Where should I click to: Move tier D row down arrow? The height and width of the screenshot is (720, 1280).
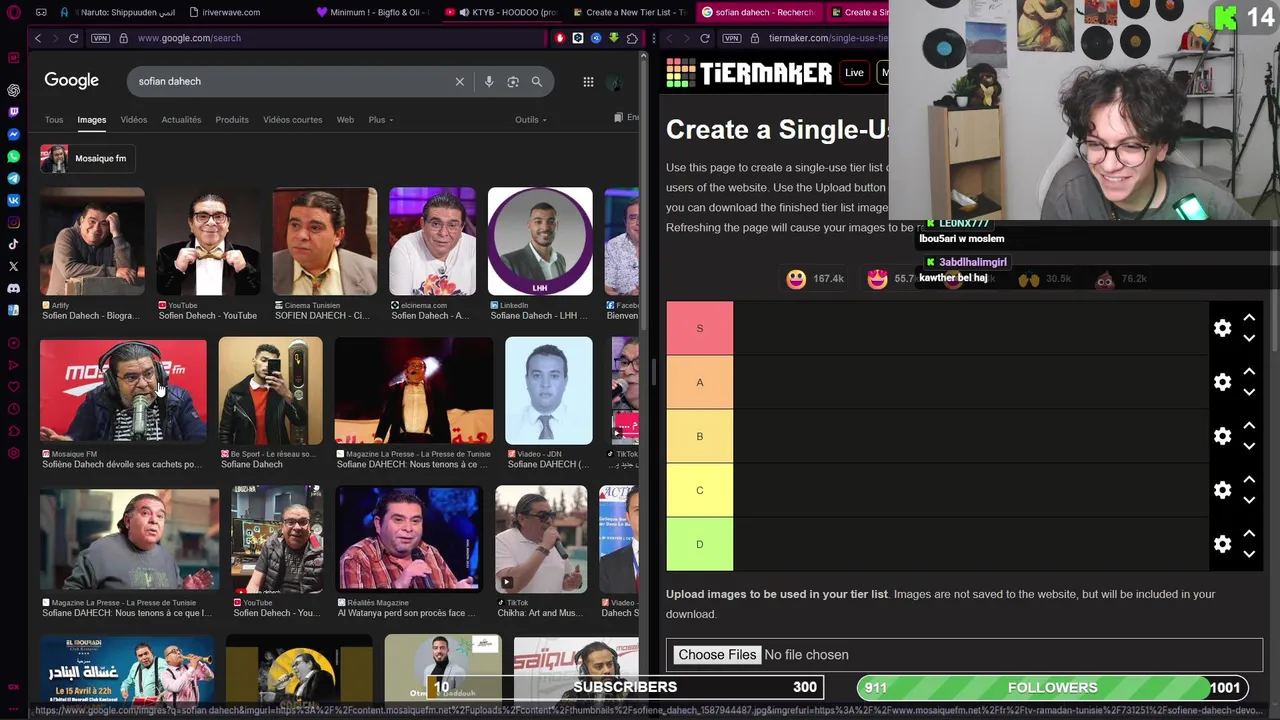[1249, 554]
